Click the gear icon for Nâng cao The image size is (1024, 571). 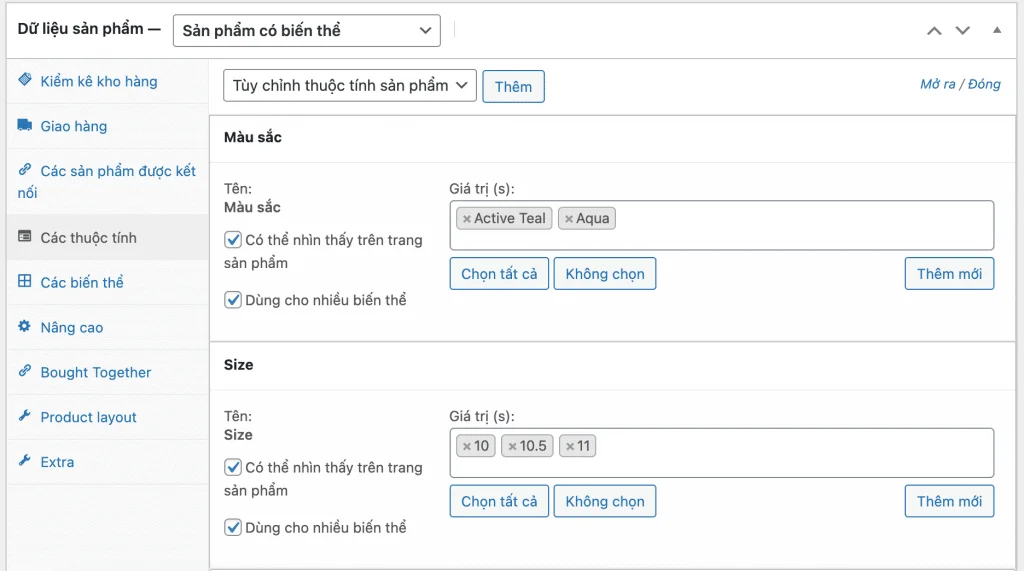click(x=25, y=327)
